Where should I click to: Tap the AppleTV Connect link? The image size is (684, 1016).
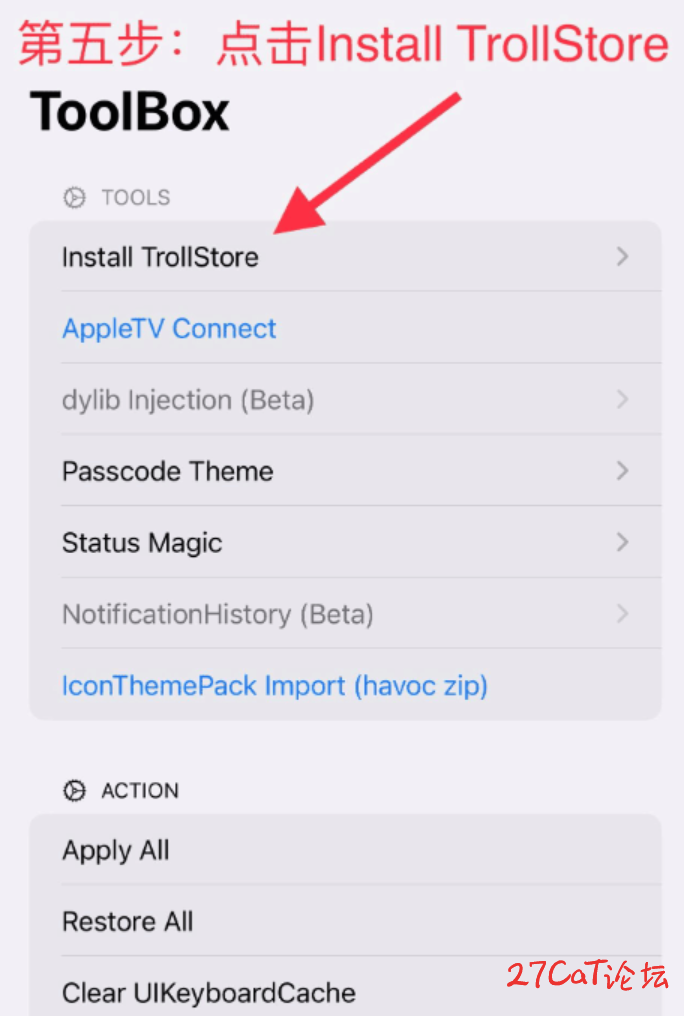(169, 329)
